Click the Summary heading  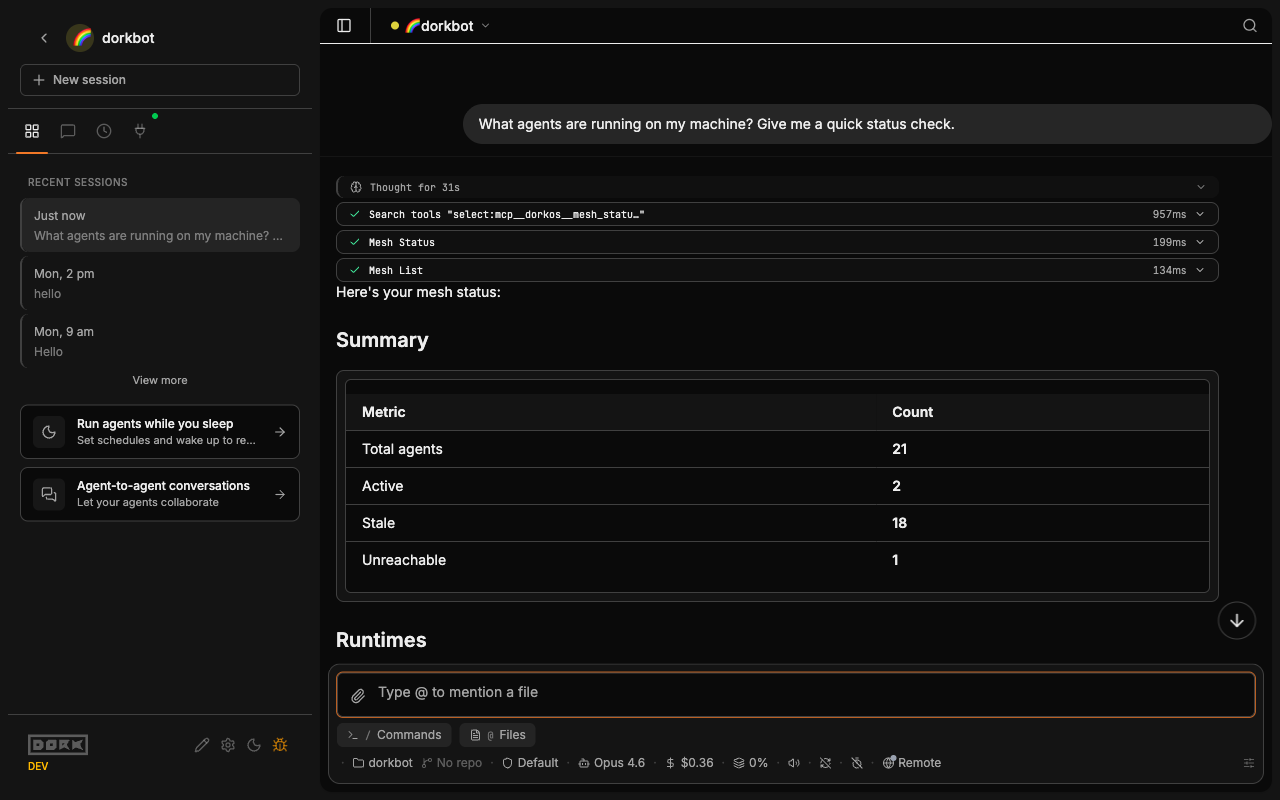[382, 340]
